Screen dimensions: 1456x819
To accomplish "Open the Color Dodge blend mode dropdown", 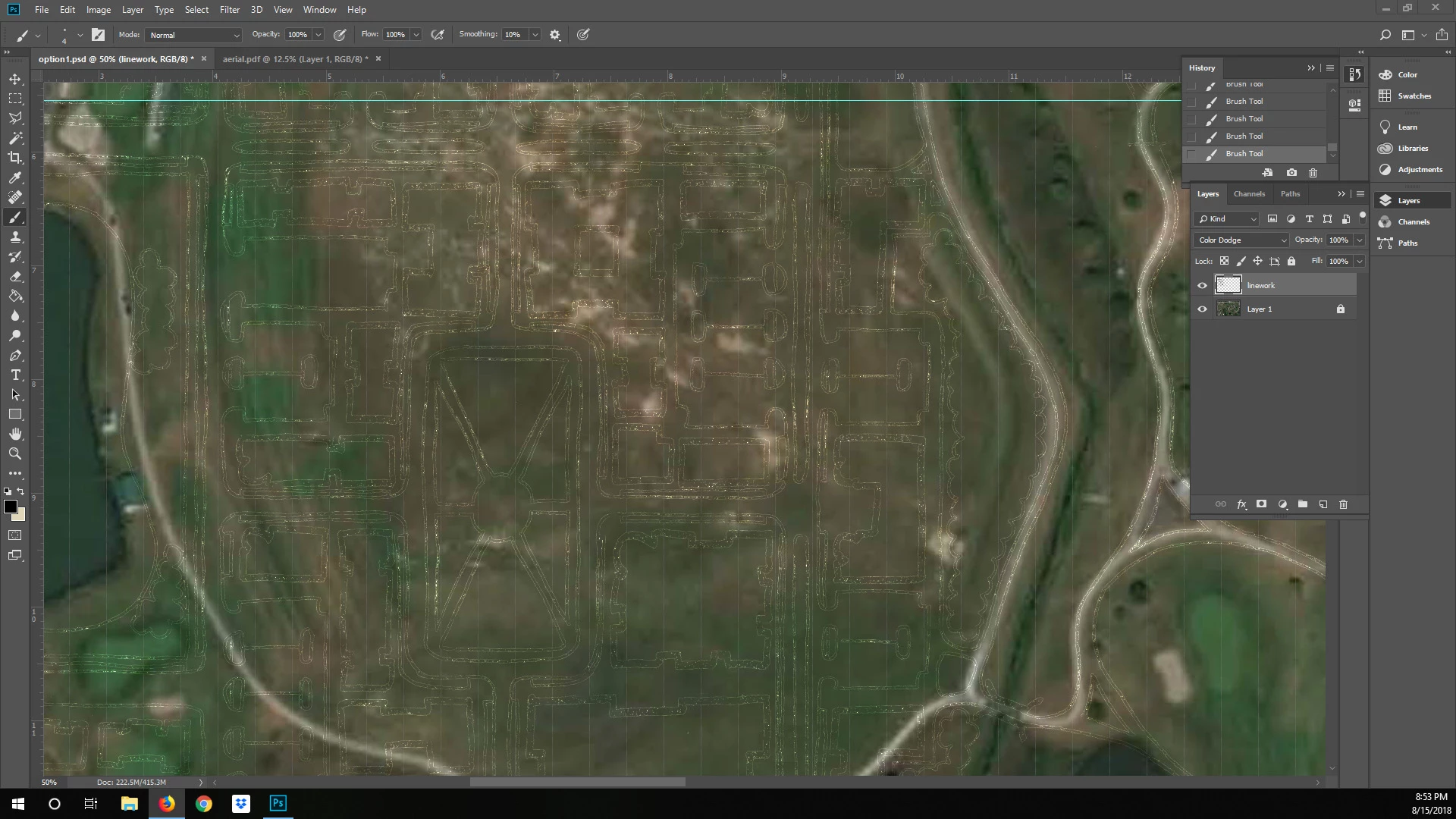I will tap(1242, 240).
